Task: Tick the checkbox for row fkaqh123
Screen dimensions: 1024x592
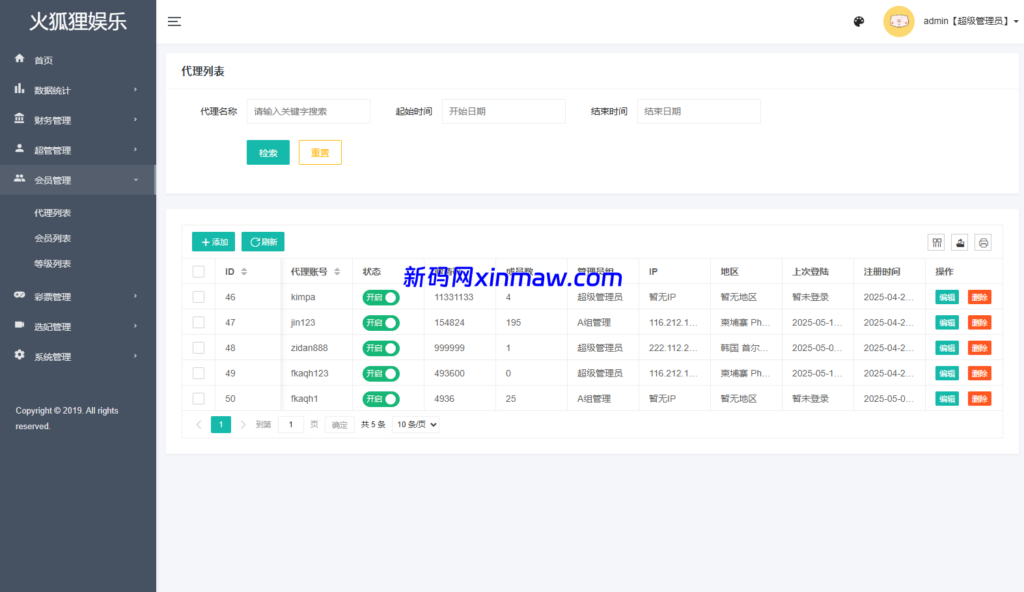Action: tap(199, 374)
